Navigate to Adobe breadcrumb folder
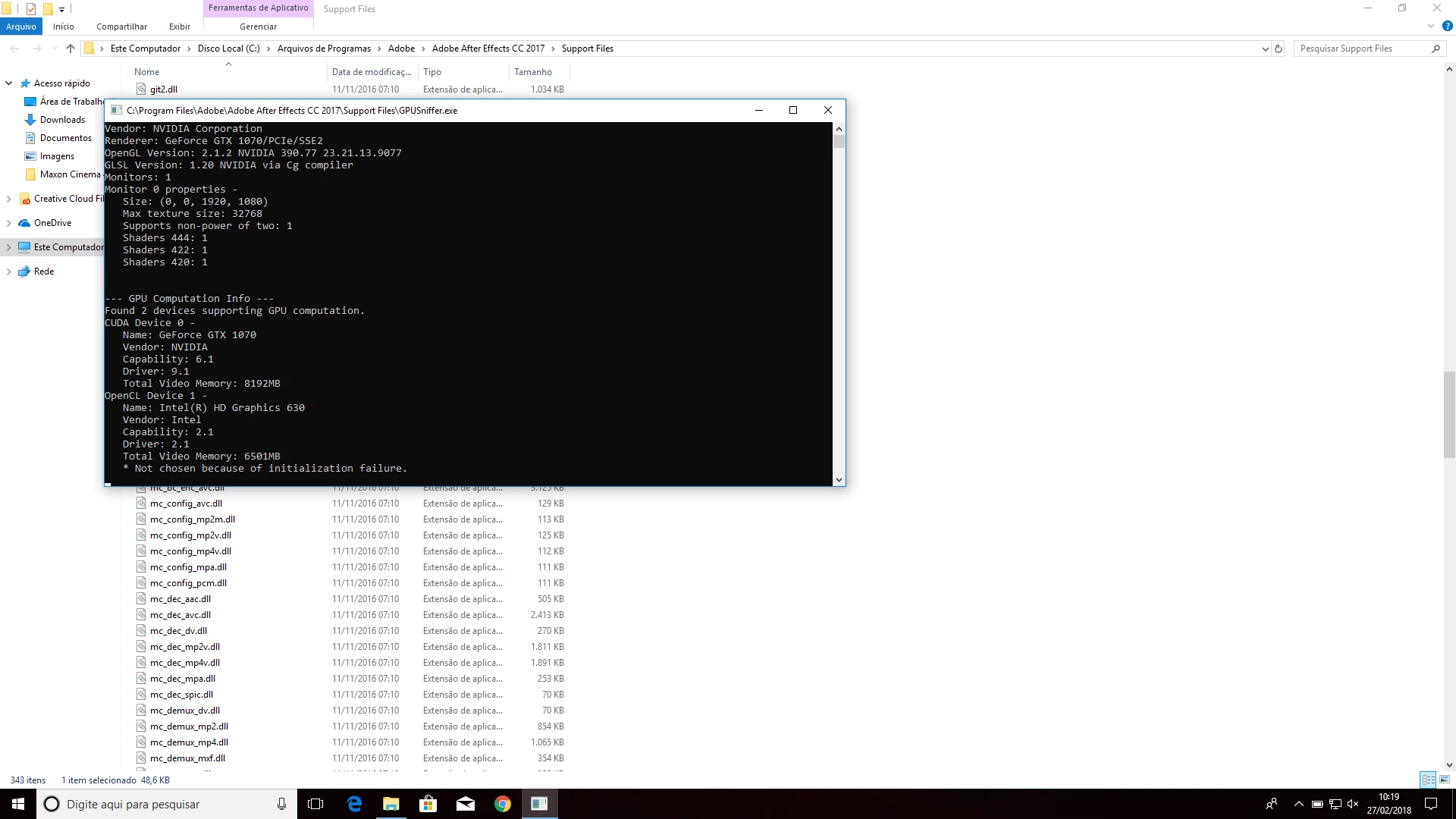This screenshot has height=819, width=1456. point(401,49)
